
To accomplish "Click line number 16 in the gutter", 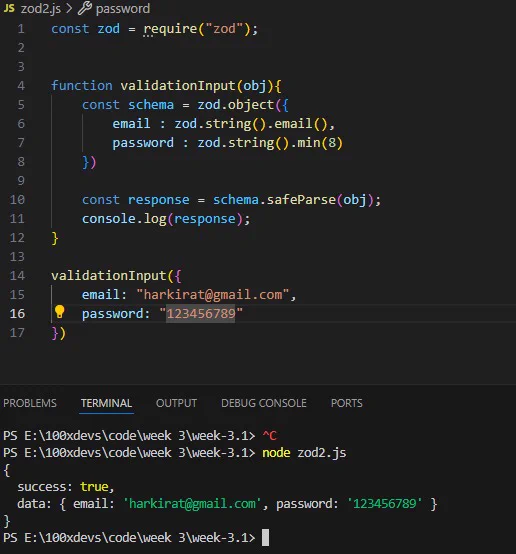I will (17, 313).
